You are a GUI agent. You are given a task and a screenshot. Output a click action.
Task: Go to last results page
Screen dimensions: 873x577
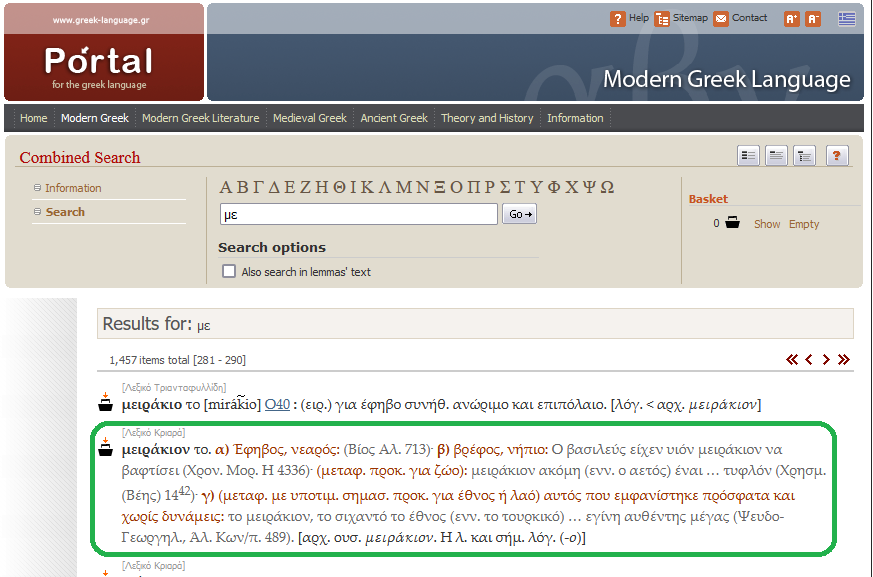click(843, 360)
